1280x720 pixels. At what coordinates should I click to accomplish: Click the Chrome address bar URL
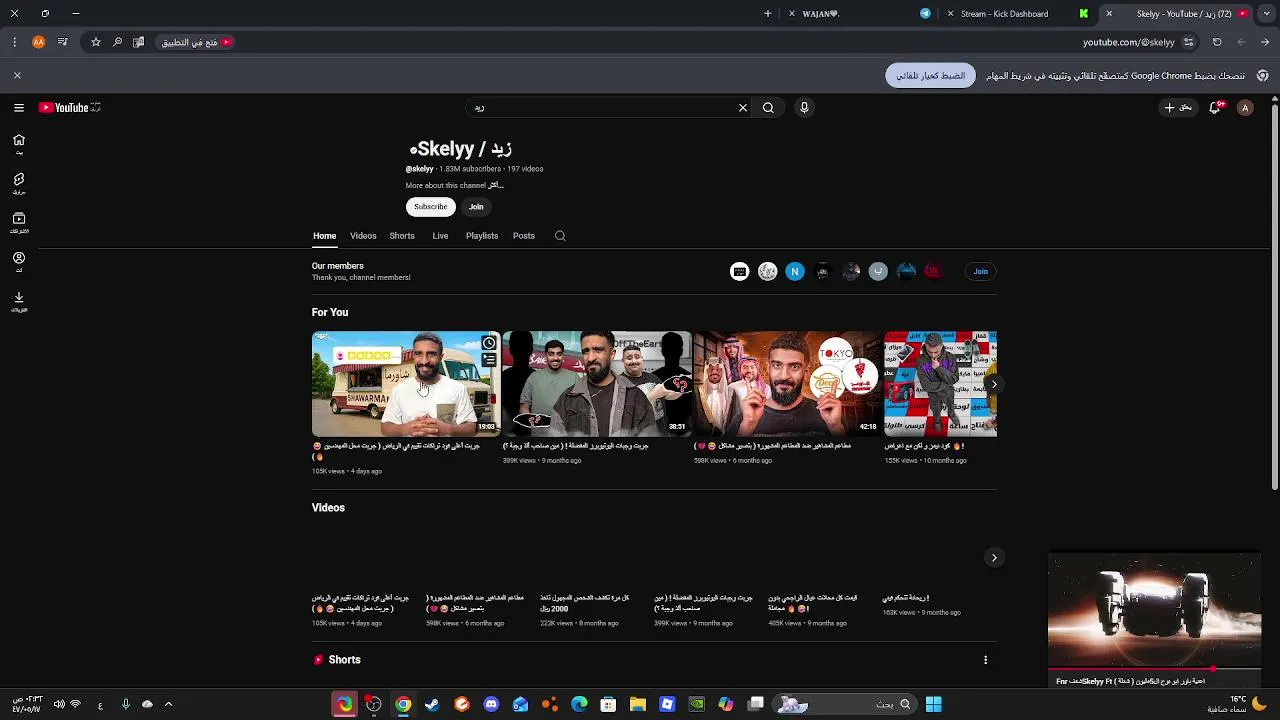coord(1128,42)
